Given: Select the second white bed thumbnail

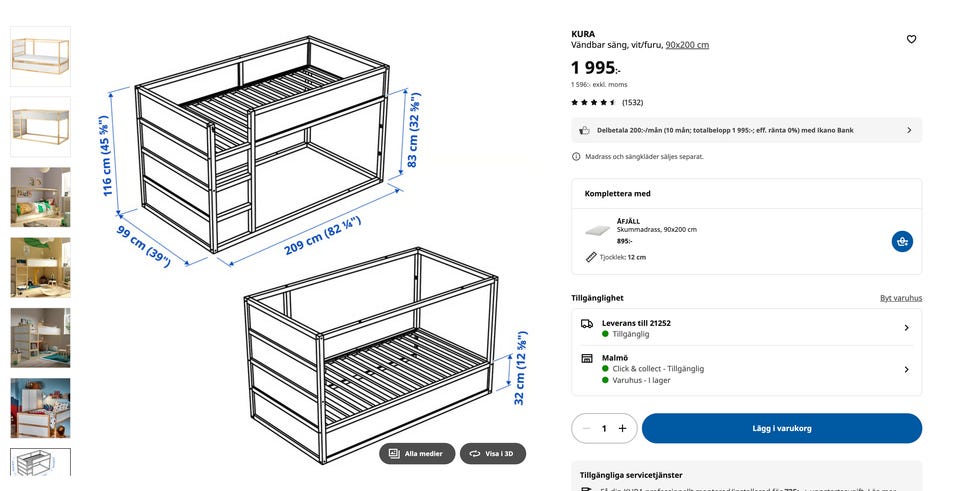Looking at the screenshot, I should [40, 126].
